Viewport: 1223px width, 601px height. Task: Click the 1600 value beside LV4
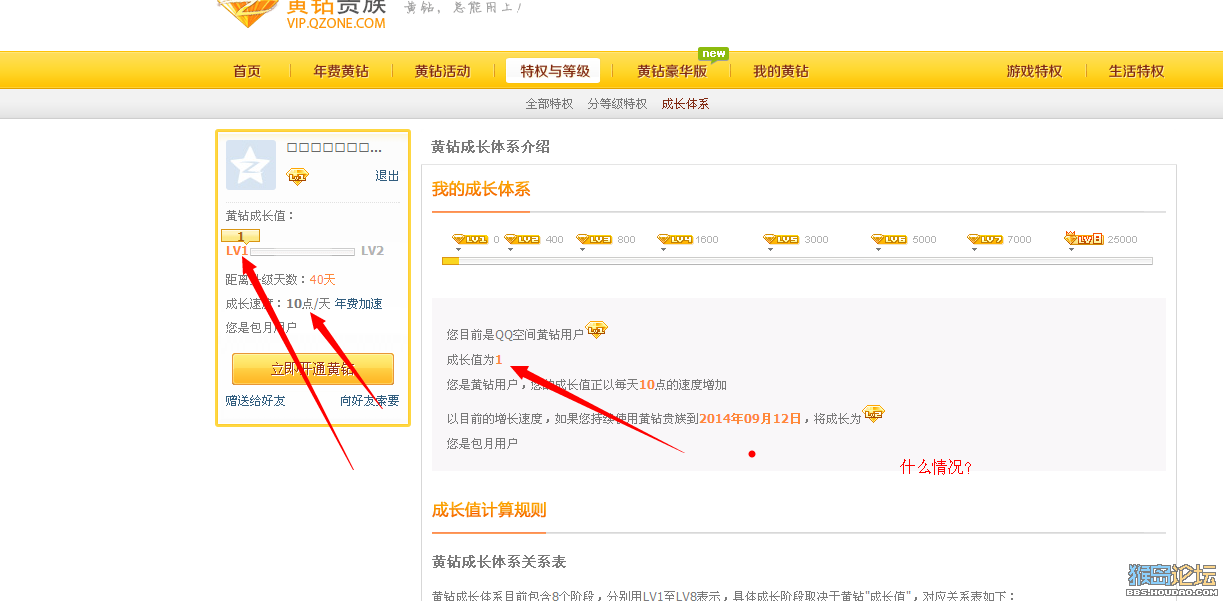coord(707,240)
